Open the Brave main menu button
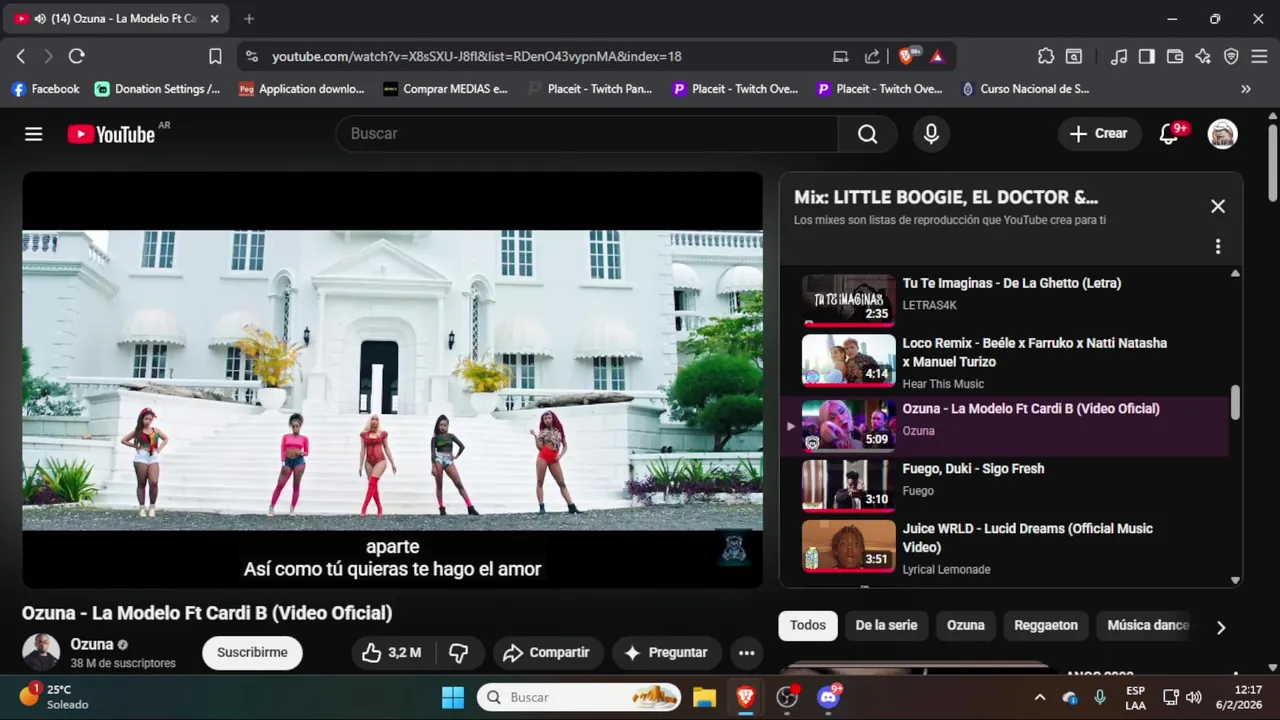The height and width of the screenshot is (720, 1280). click(1259, 57)
